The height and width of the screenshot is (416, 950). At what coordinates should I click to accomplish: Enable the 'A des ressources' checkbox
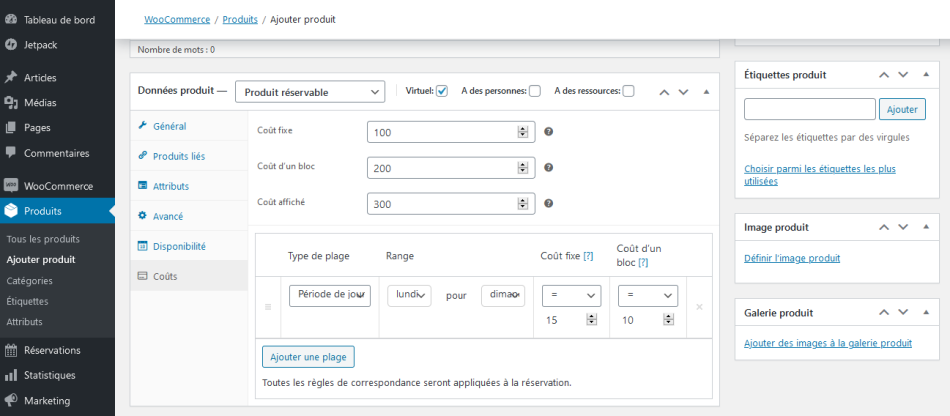click(x=628, y=91)
